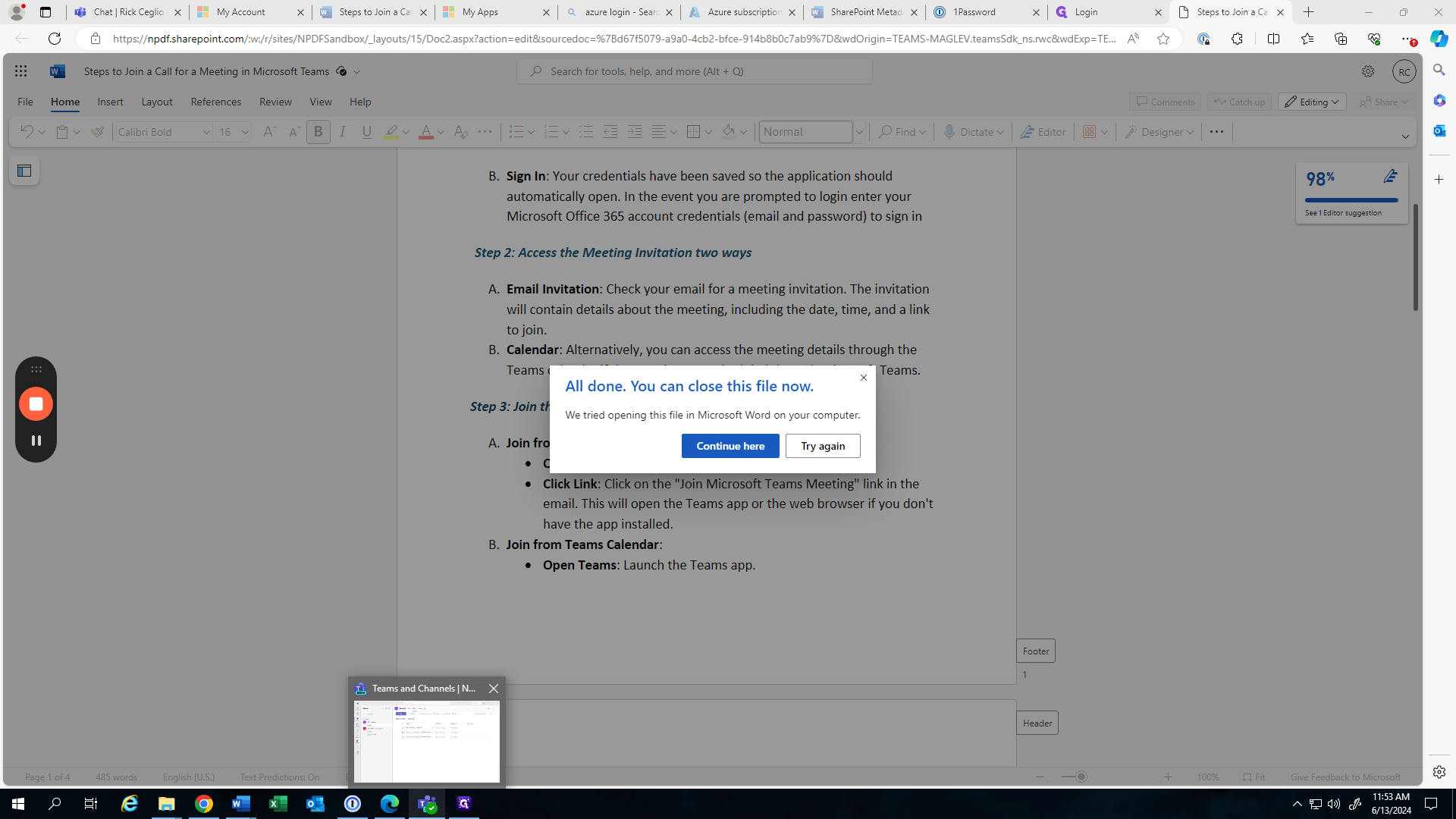Click Continue here in the dialog
The image size is (1456, 819).
[730, 446]
